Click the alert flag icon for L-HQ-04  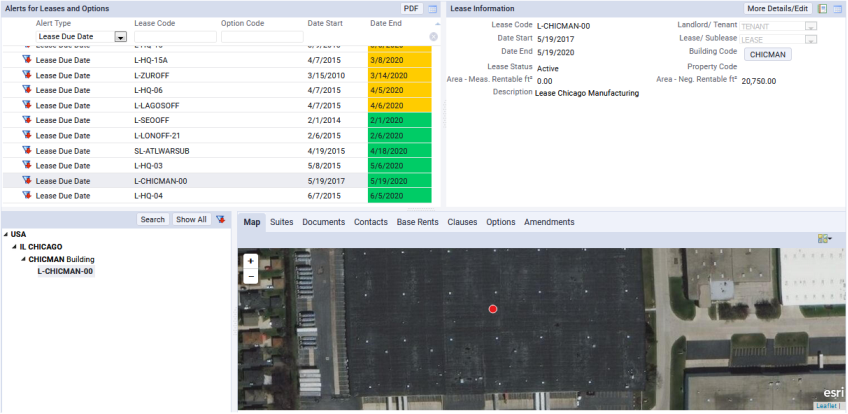pos(26,196)
